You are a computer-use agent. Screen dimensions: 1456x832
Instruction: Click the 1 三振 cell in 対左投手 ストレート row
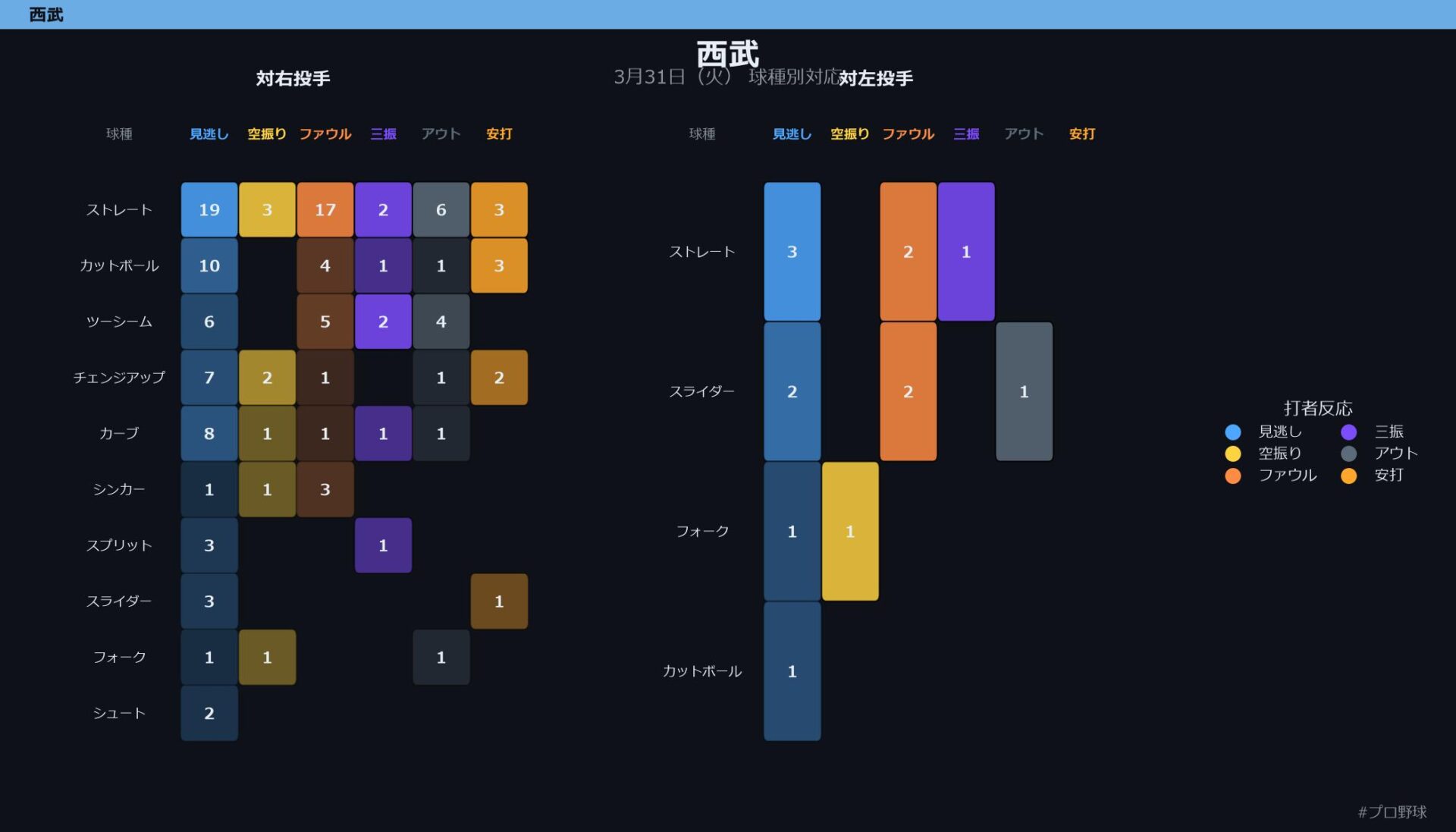tap(966, 251)
